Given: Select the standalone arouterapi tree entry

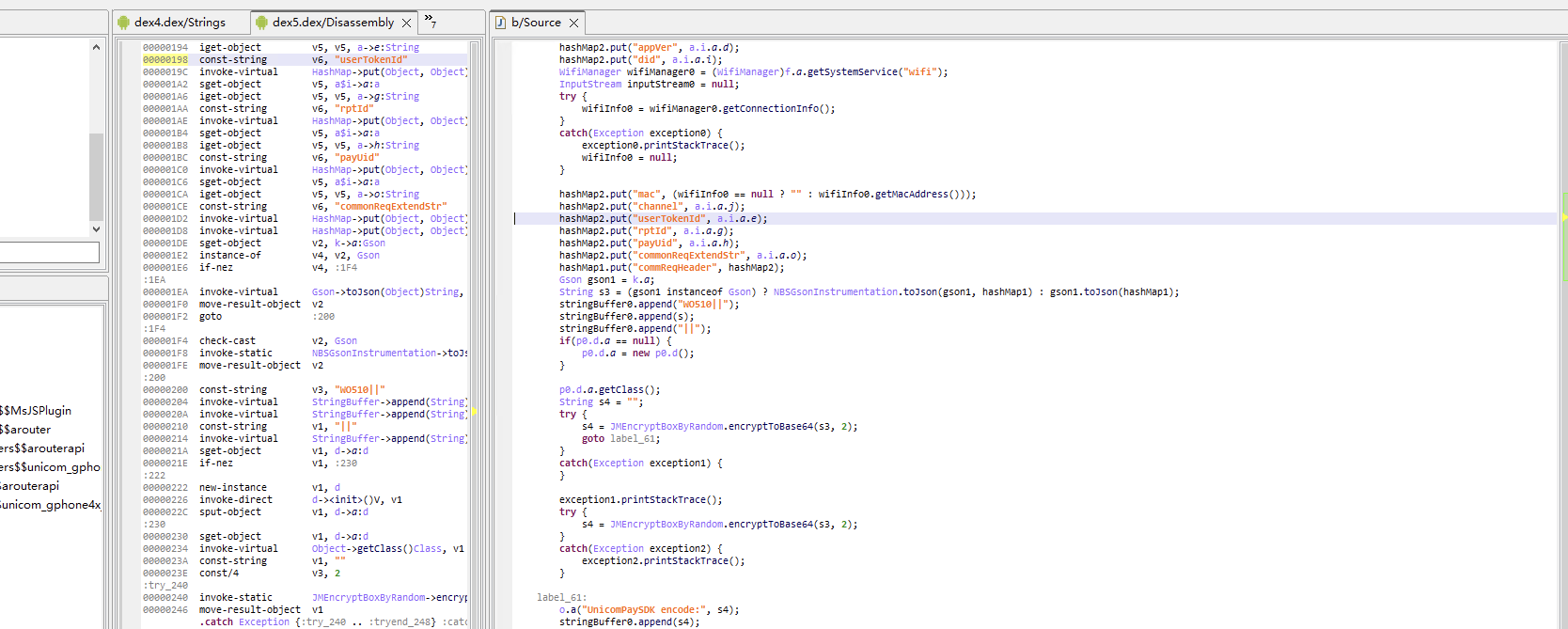Looking at the screenshot, I should tap(29, 486).
